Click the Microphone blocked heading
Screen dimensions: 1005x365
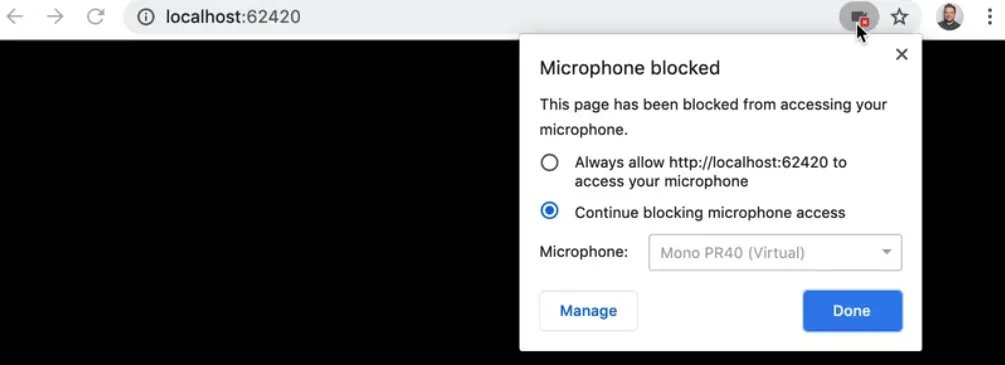point(629,68)
